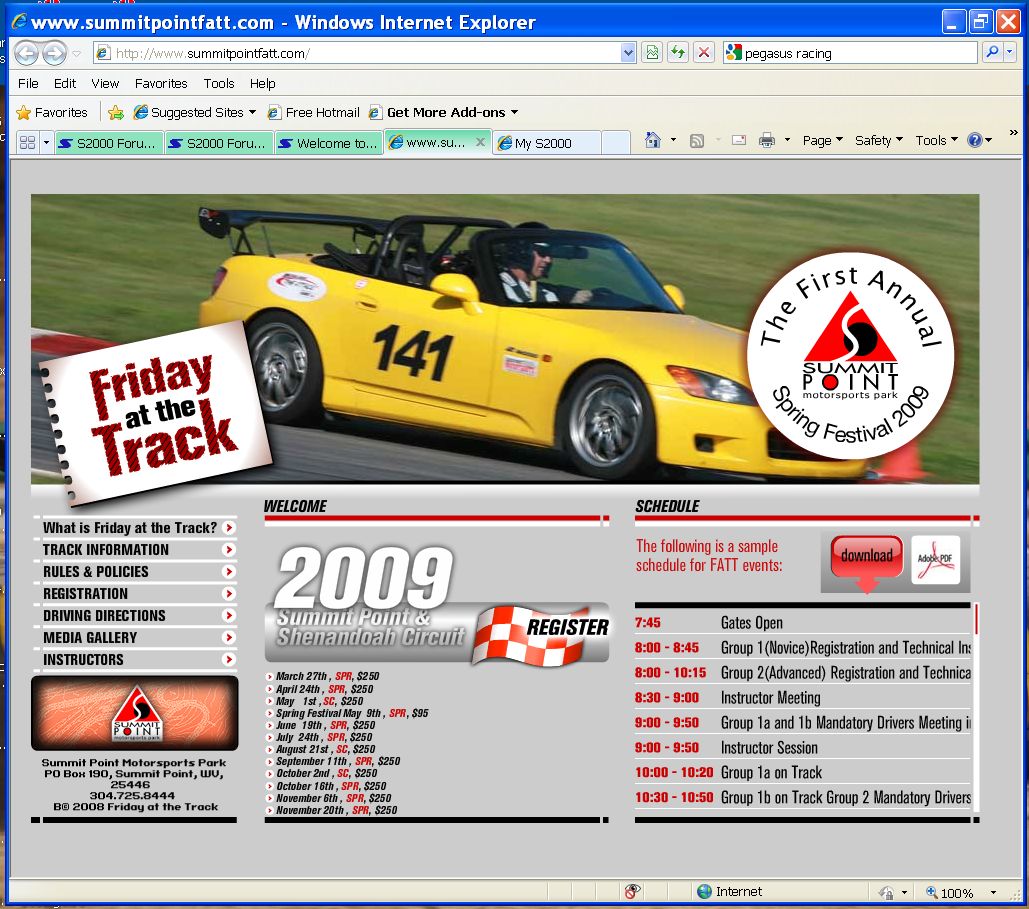Open the Tools menu in menu bar

point(218,84)
